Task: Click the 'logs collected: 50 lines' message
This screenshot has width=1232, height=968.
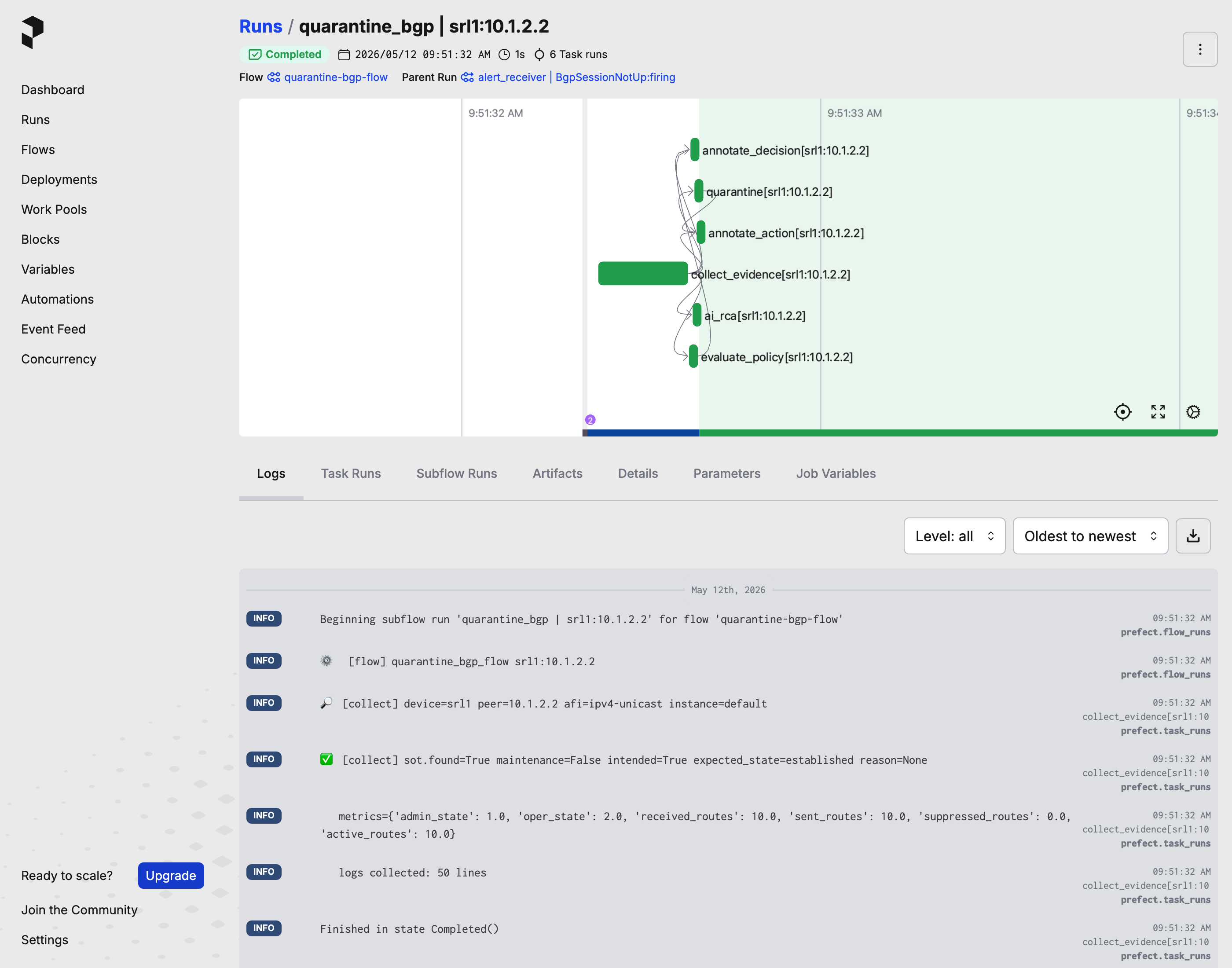Action: click(412, 872)
